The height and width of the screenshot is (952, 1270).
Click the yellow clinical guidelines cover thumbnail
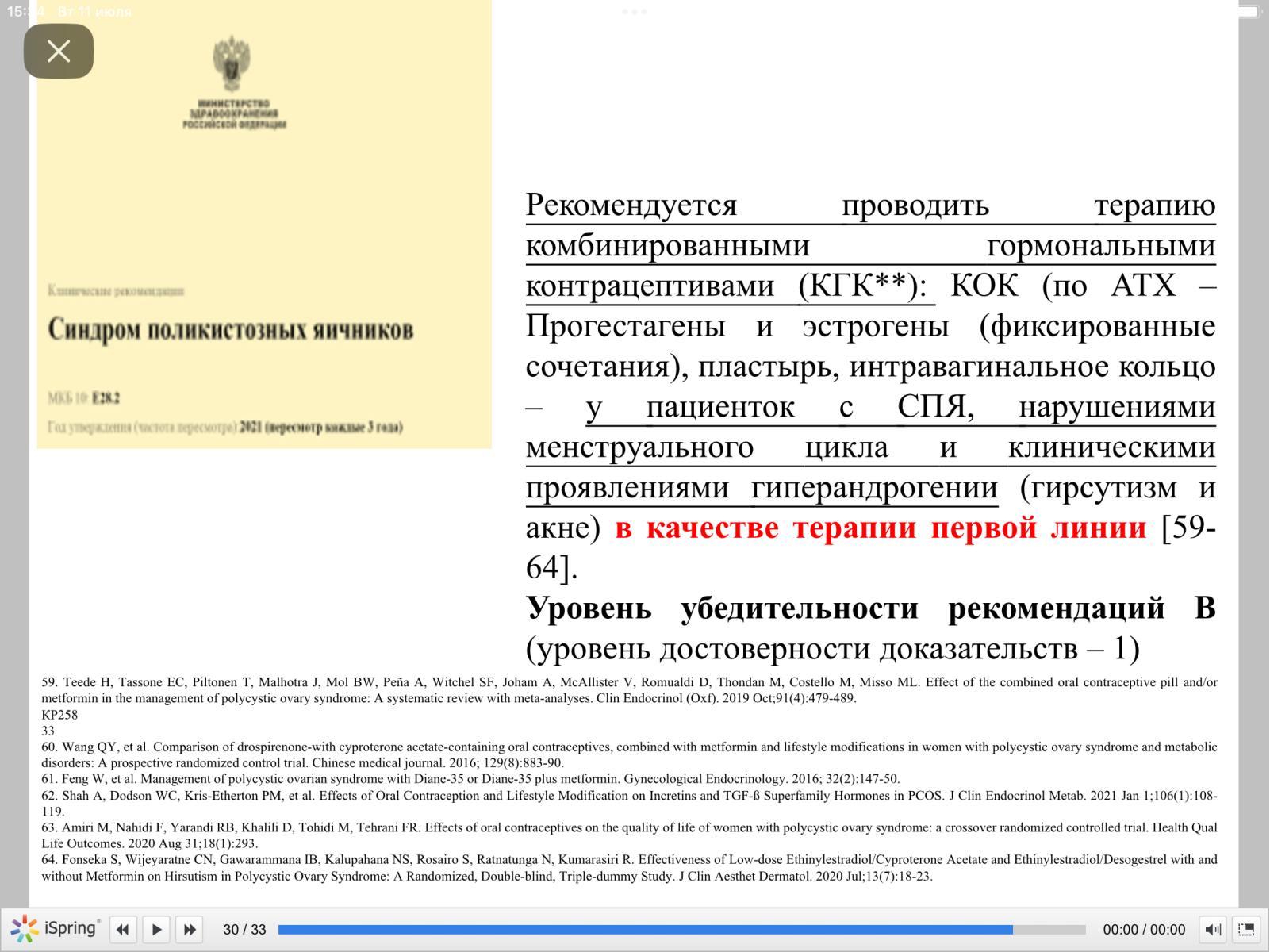tap(264, 225)
